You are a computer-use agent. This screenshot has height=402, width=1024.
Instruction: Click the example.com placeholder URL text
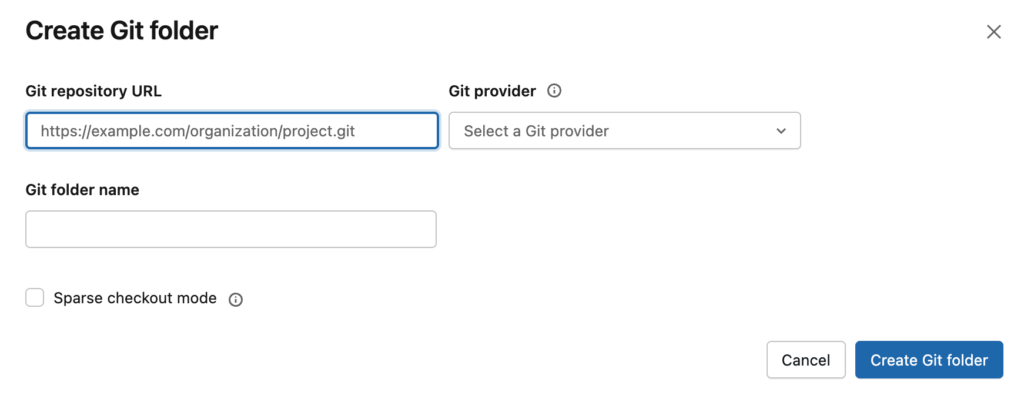coord(197,131)
